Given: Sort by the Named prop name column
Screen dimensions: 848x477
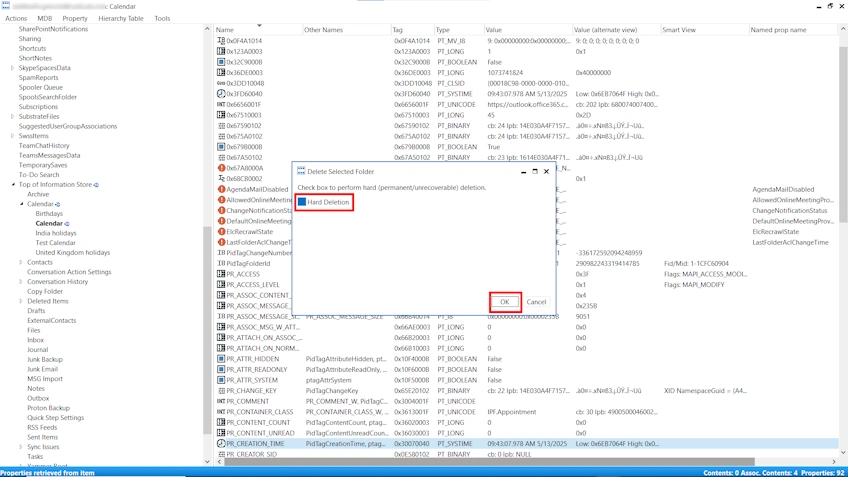Looking at the screenshot, I should pyautogui.click(x=793, y=30).
